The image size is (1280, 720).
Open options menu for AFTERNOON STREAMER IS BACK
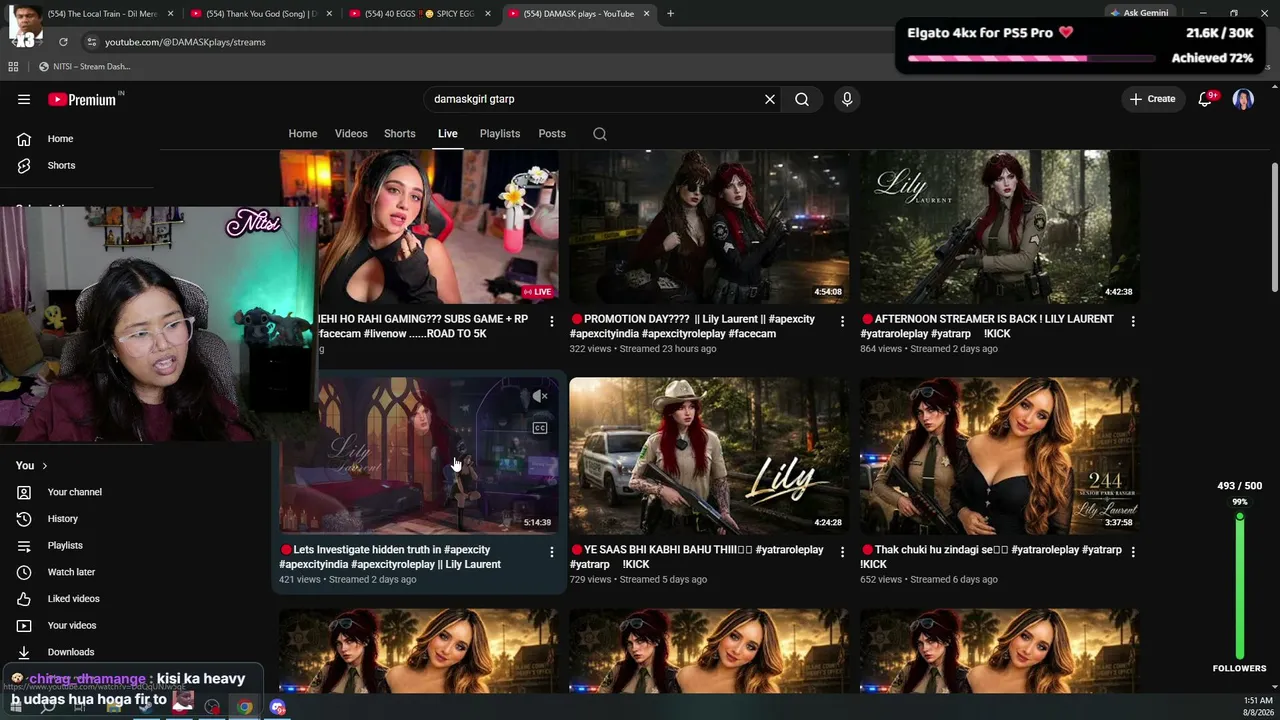(1133, 321)
